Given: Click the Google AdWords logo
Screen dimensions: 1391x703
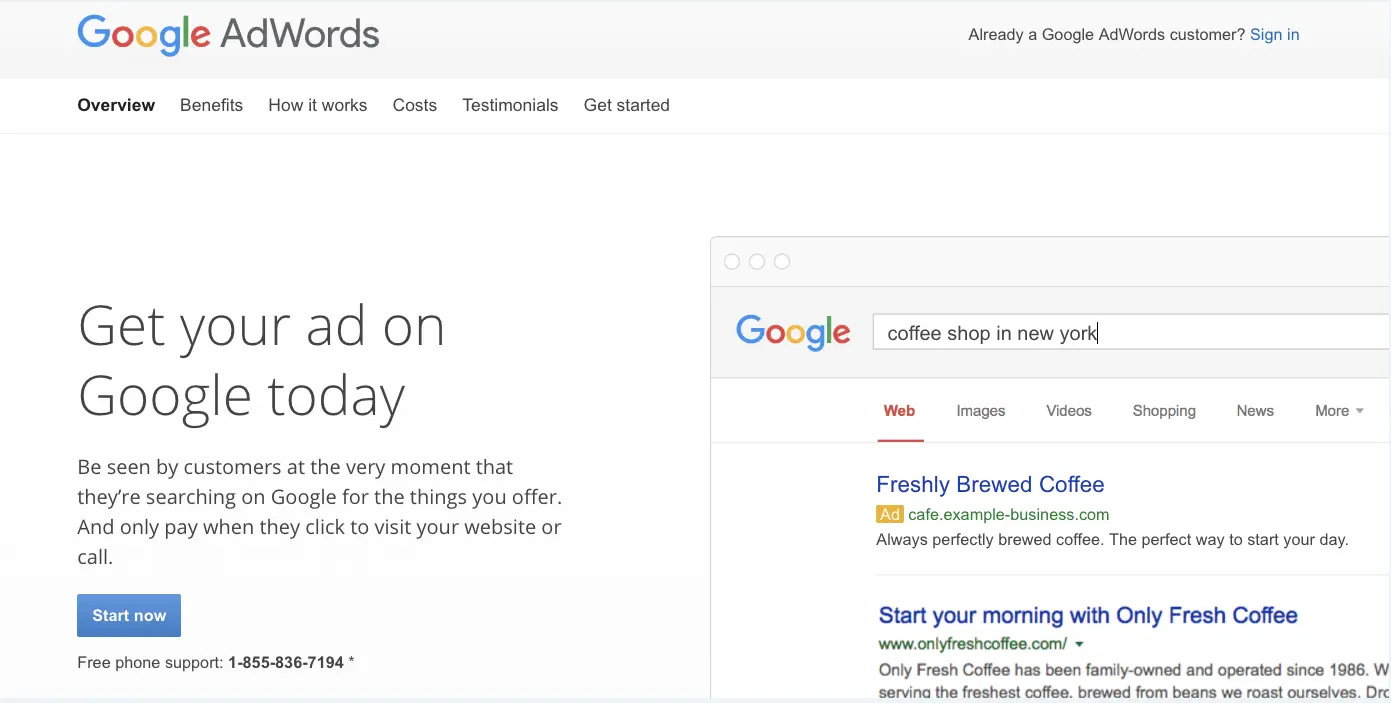Looking at the screenshot, I should tap(228, 35).
